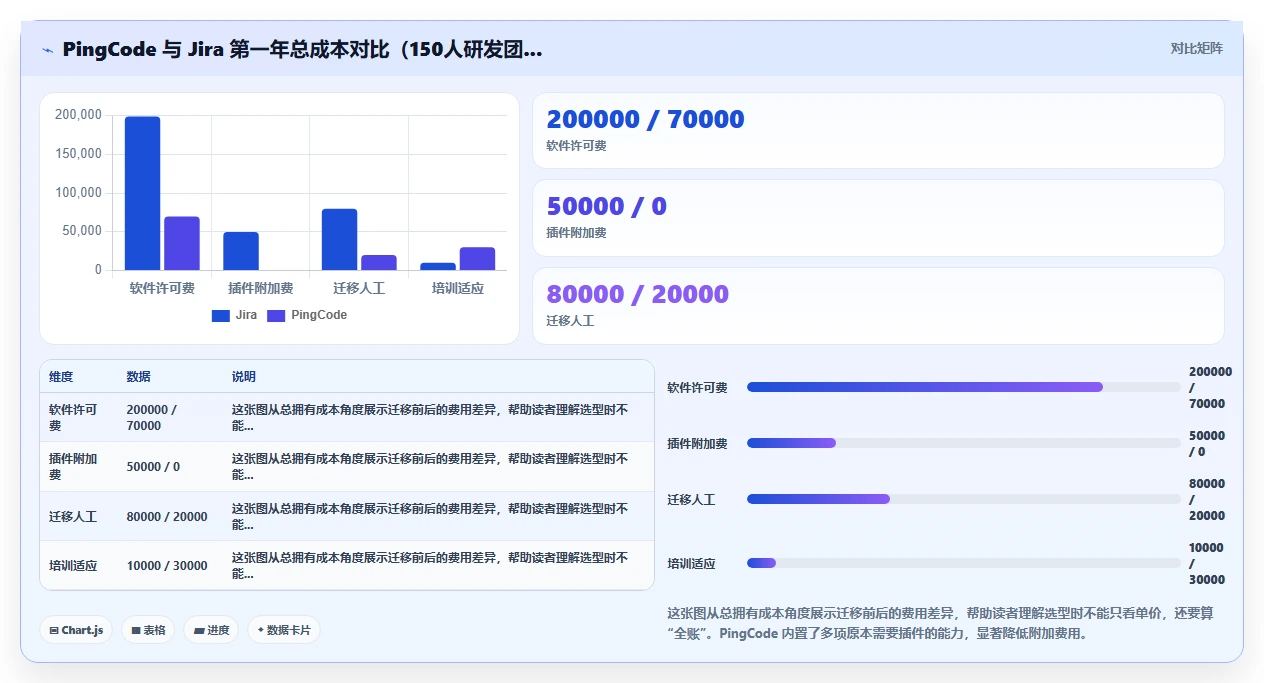Click the 培训适应 progress bar
Screen dimensions: 1264x683
point(964,563)
